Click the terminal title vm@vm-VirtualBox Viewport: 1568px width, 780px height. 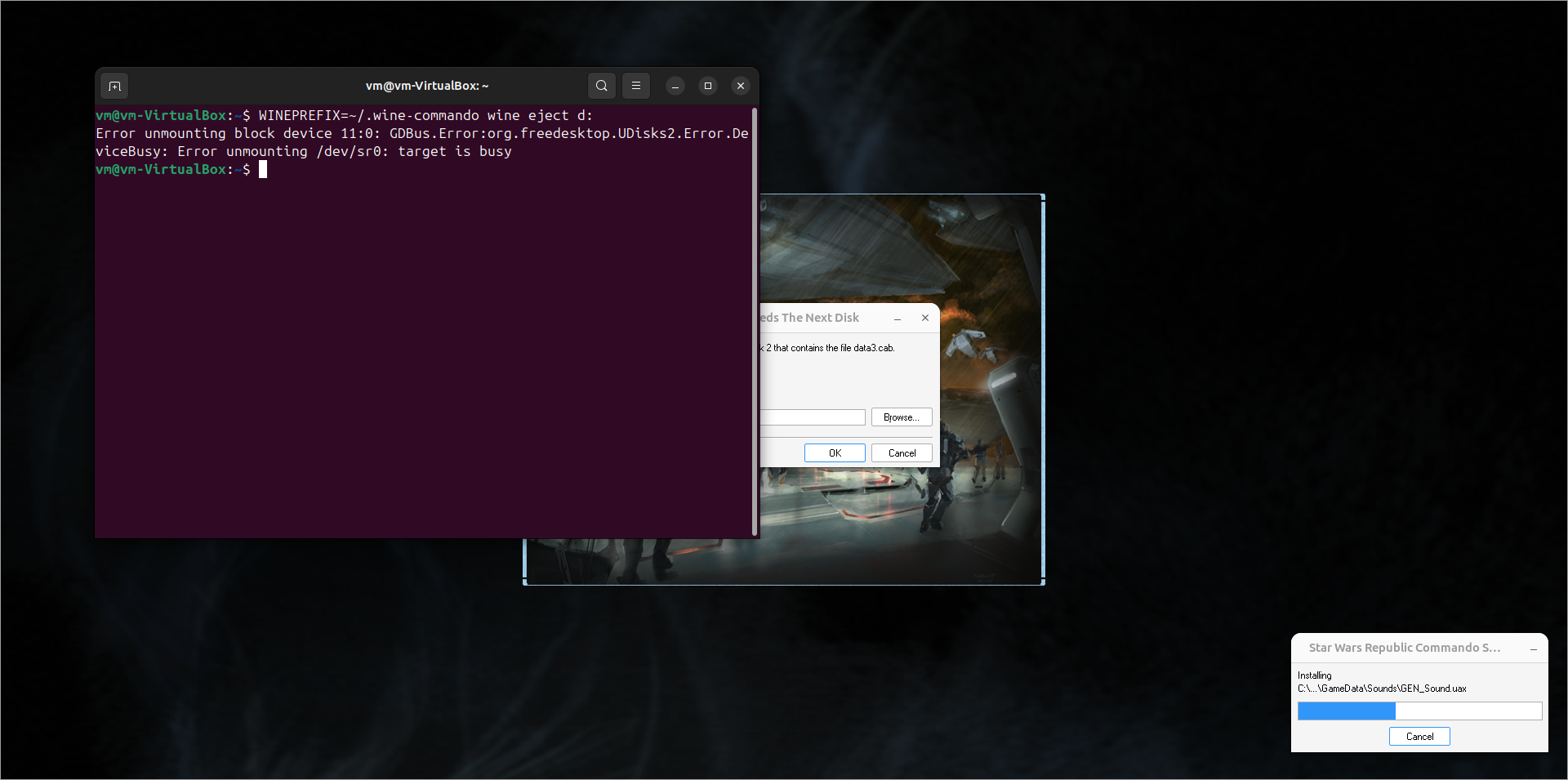427,86
